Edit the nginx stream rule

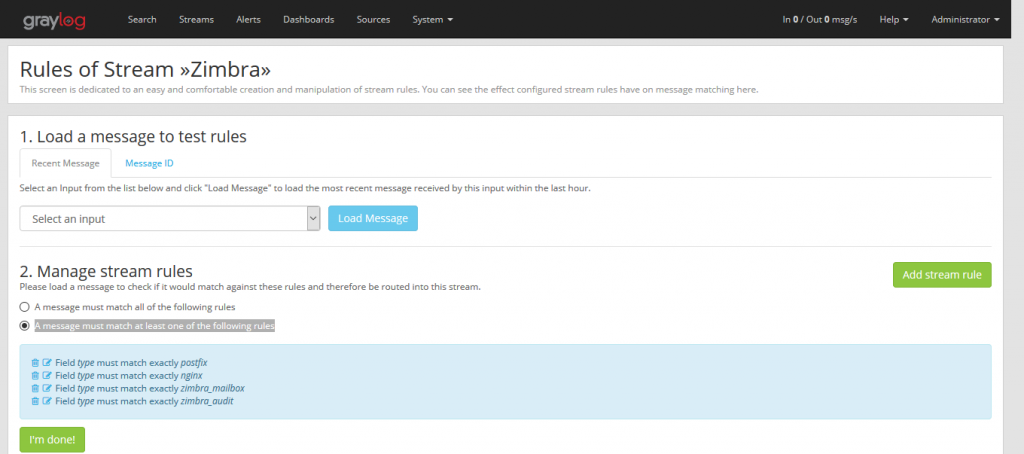point(47,376)
